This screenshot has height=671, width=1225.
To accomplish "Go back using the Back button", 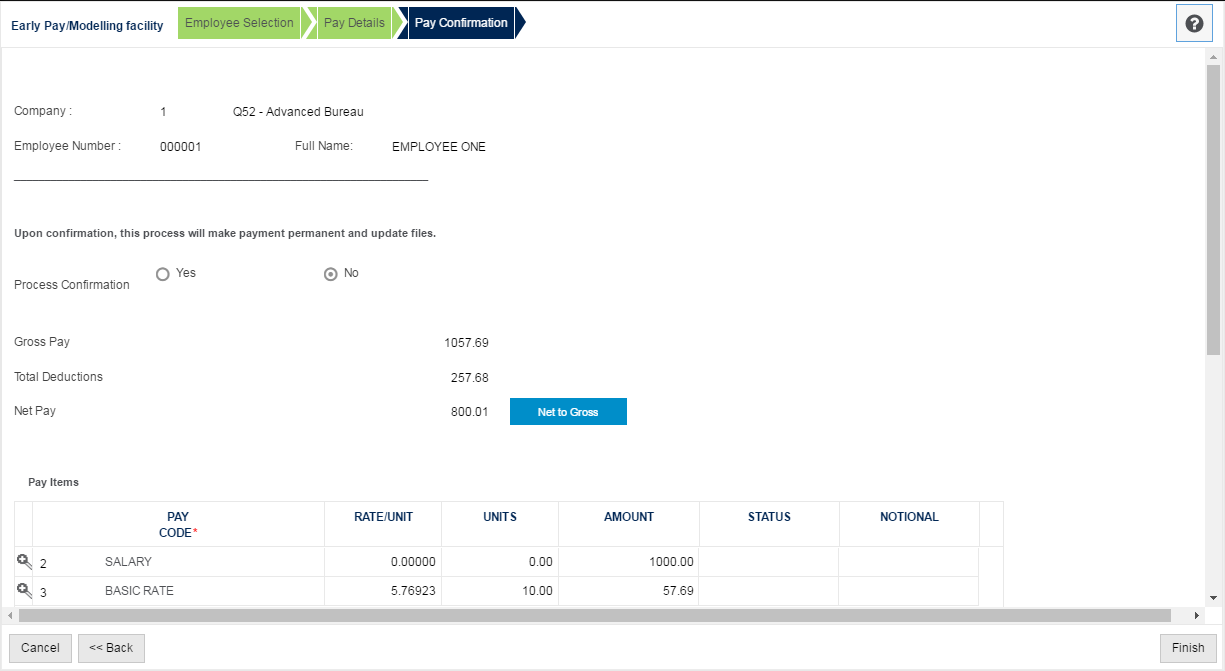I will point(110,648).
